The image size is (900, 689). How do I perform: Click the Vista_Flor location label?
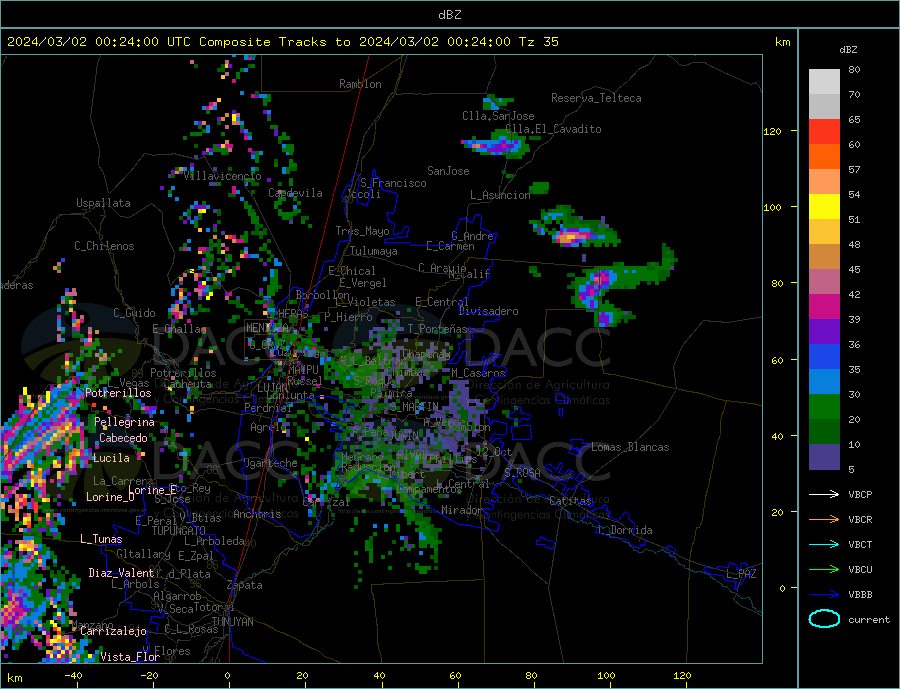point(130,657)
